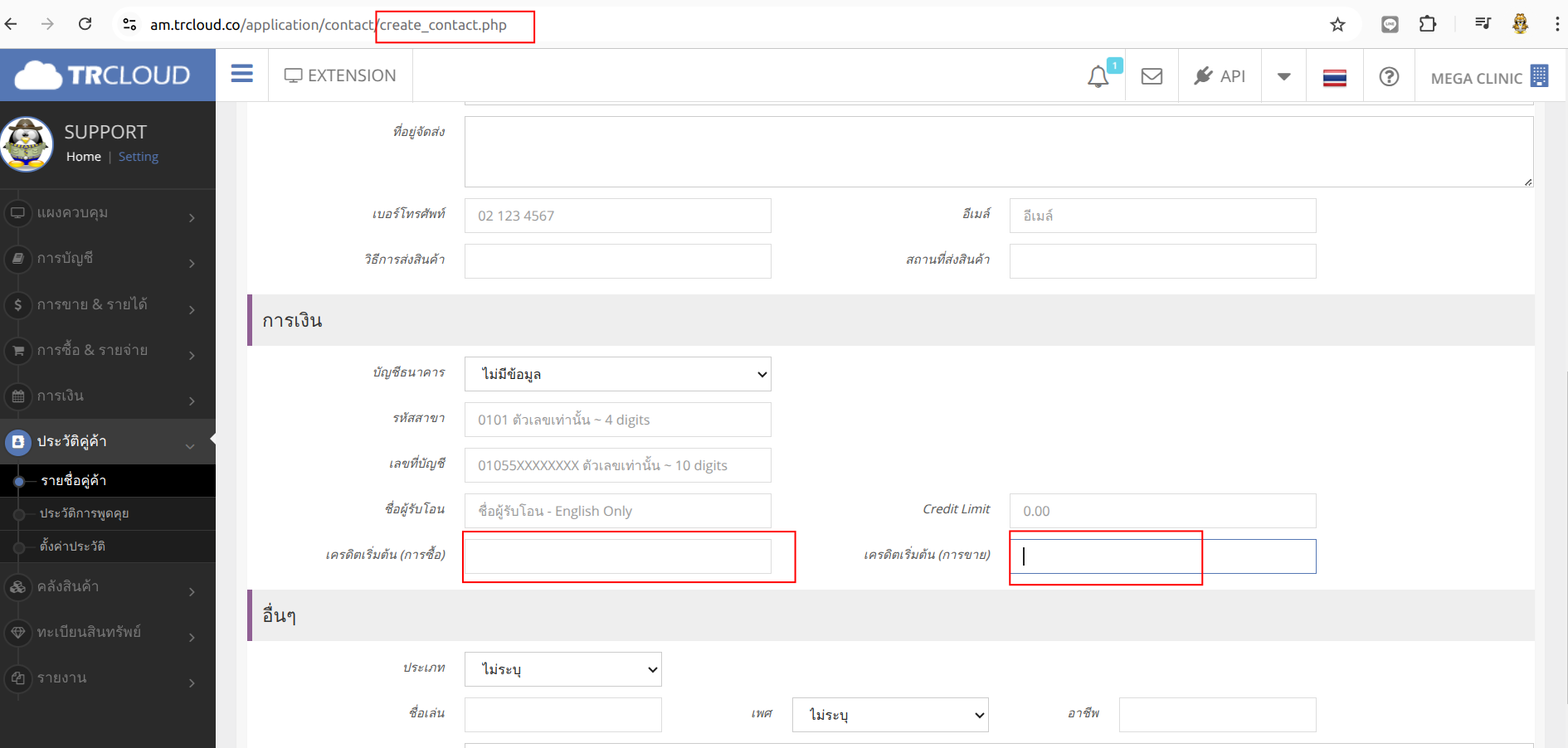
Task: Click the chevron beside คลังสินค้า
Action: 192,592
